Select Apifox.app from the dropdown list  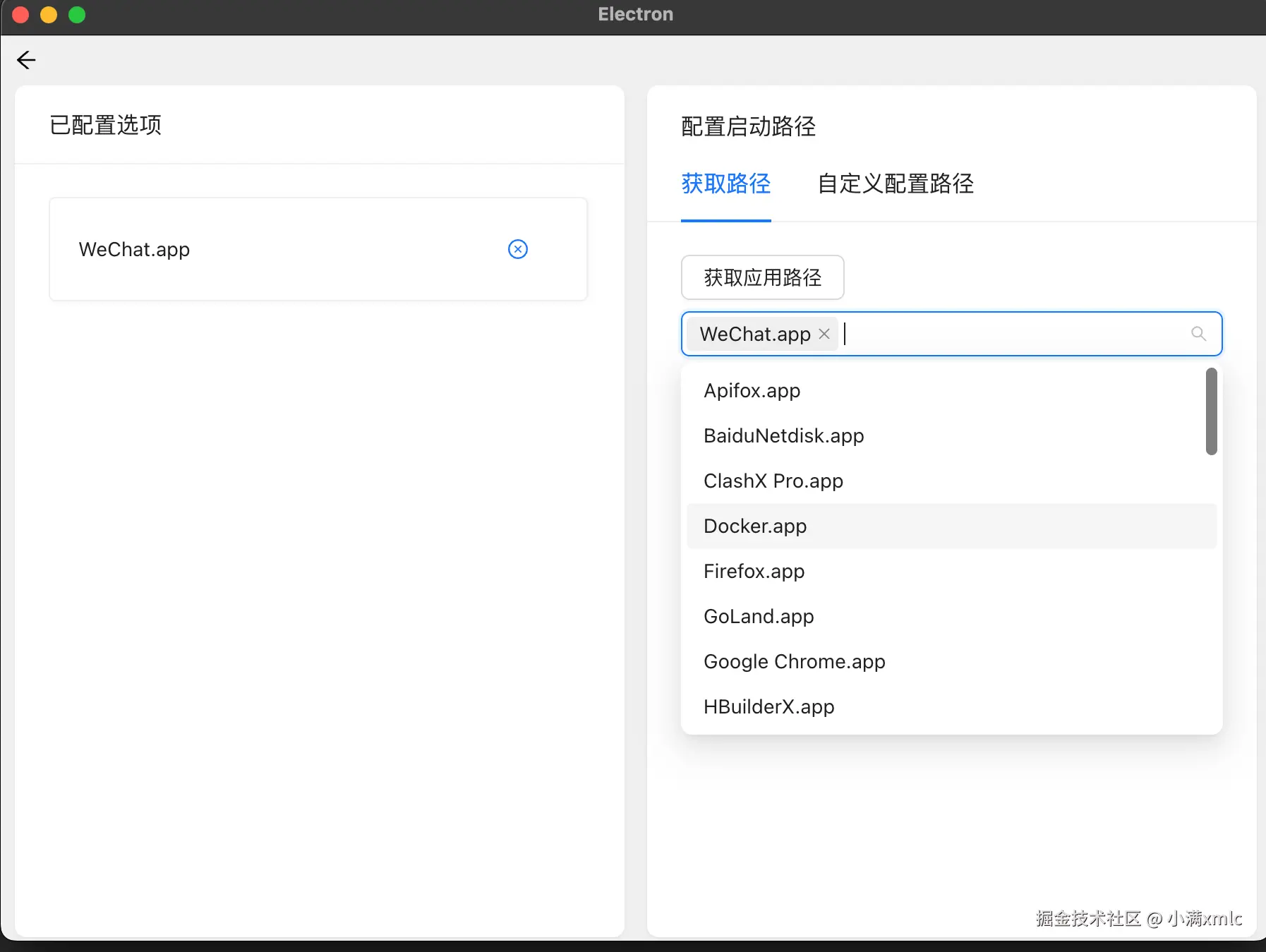(x=951, y=390)
